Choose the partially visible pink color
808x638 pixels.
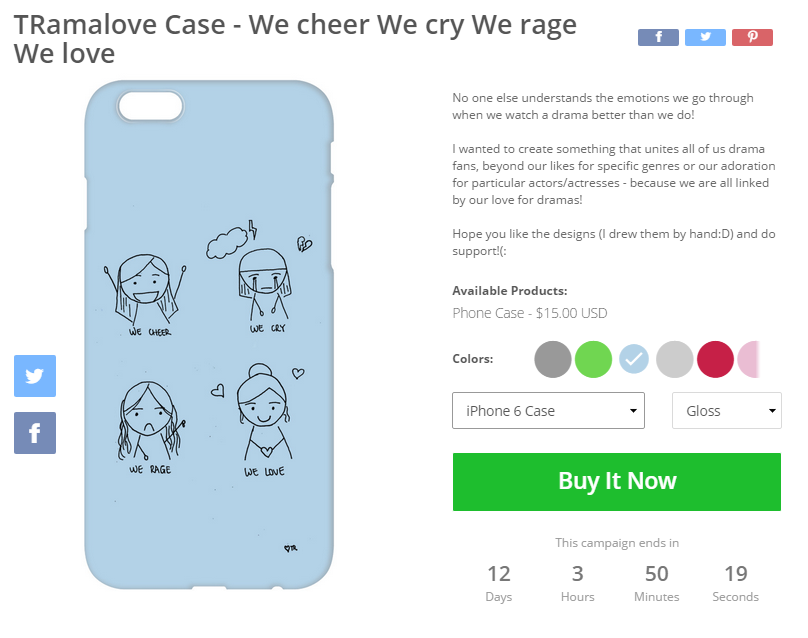click(x=750, y=359)
